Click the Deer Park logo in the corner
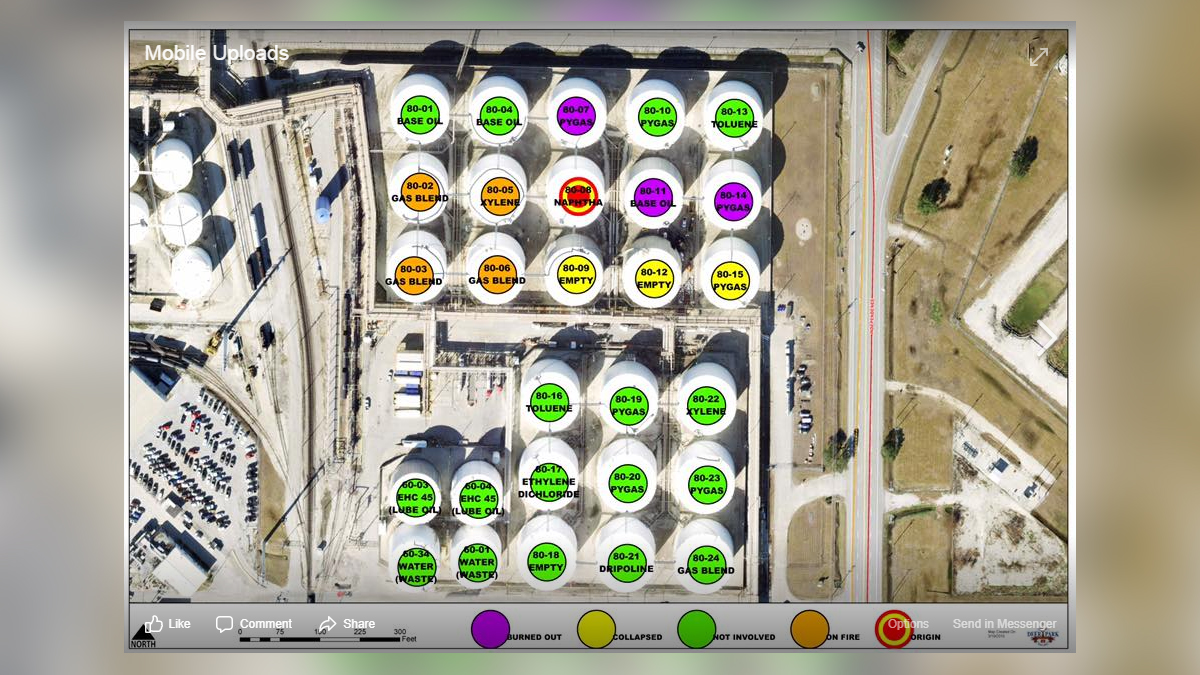 [1045, 638]
